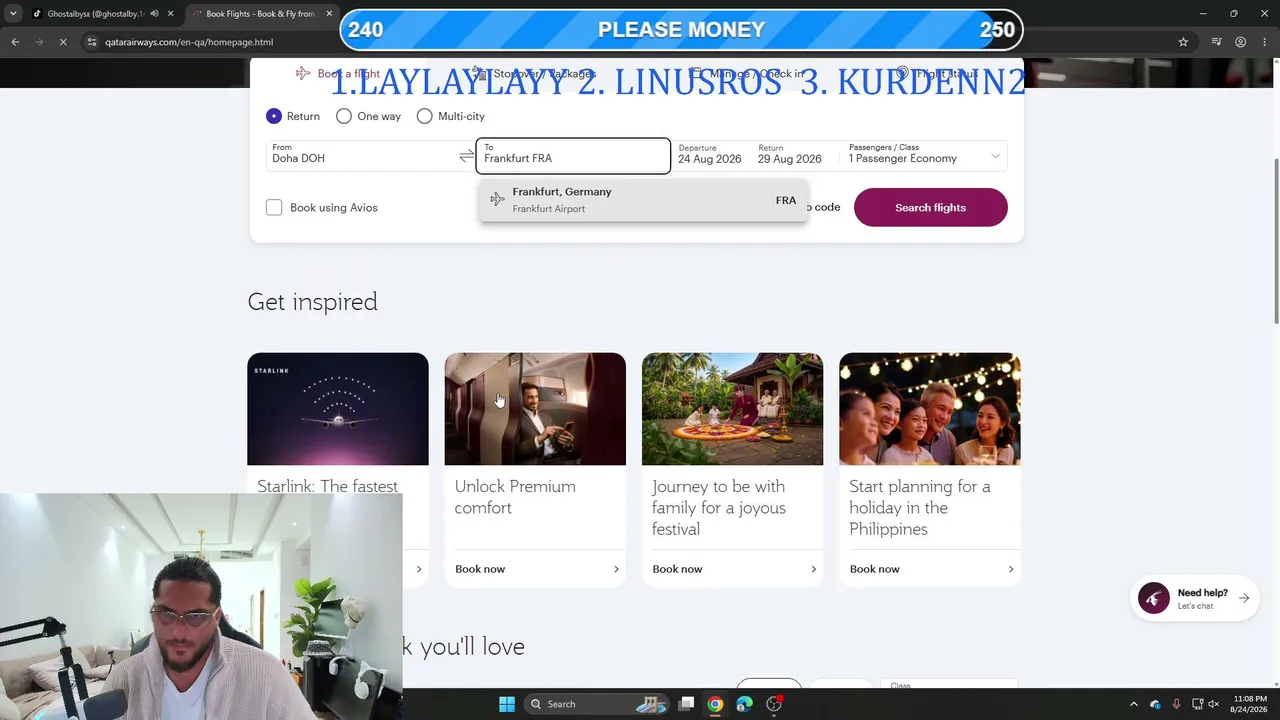Open the microphone tray icon
The width and height of the screenshot is (1280, 720).
pos(1176,704)
